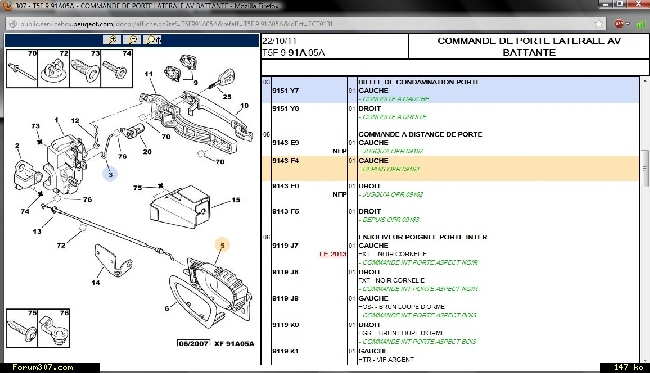
Task: Click the reset zoom magnifier icon
Action: 152,39
